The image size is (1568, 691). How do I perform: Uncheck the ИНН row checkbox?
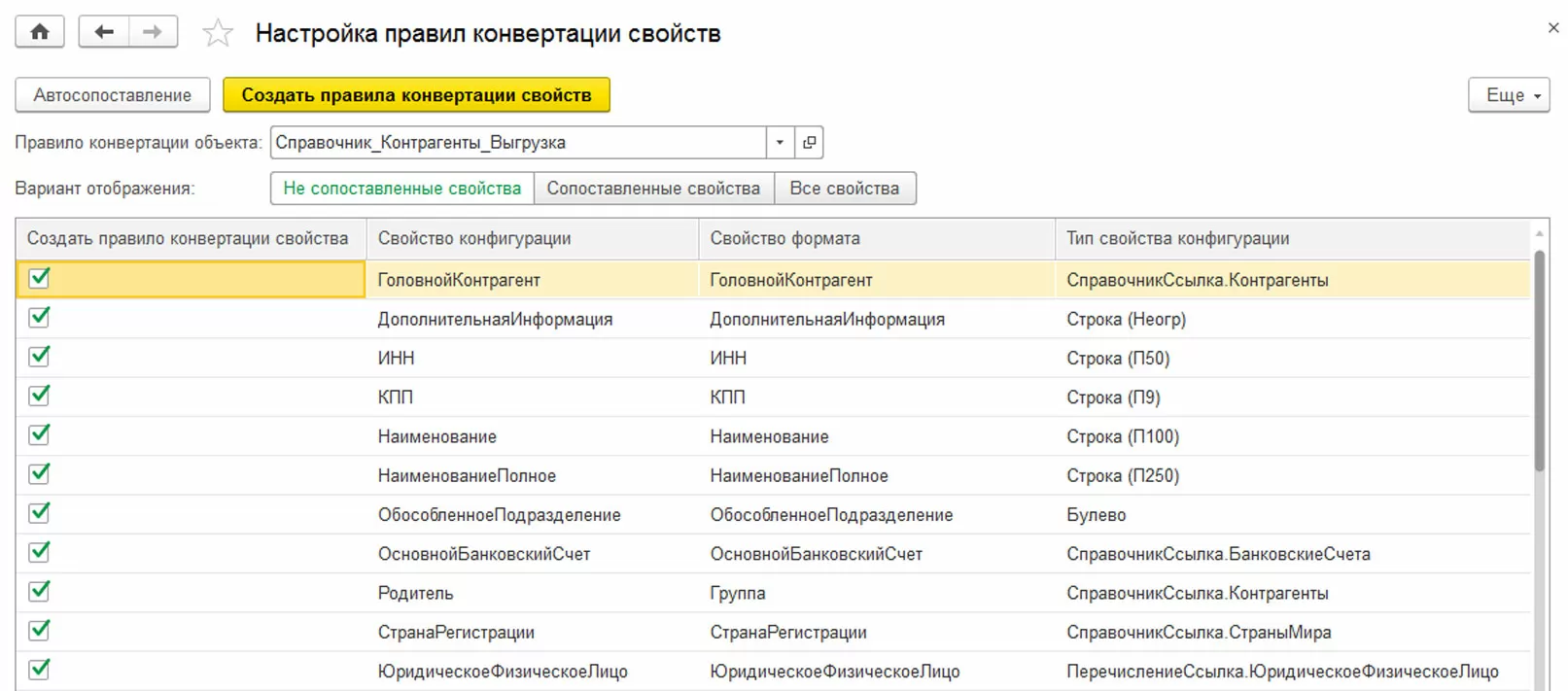coord(39,356)
